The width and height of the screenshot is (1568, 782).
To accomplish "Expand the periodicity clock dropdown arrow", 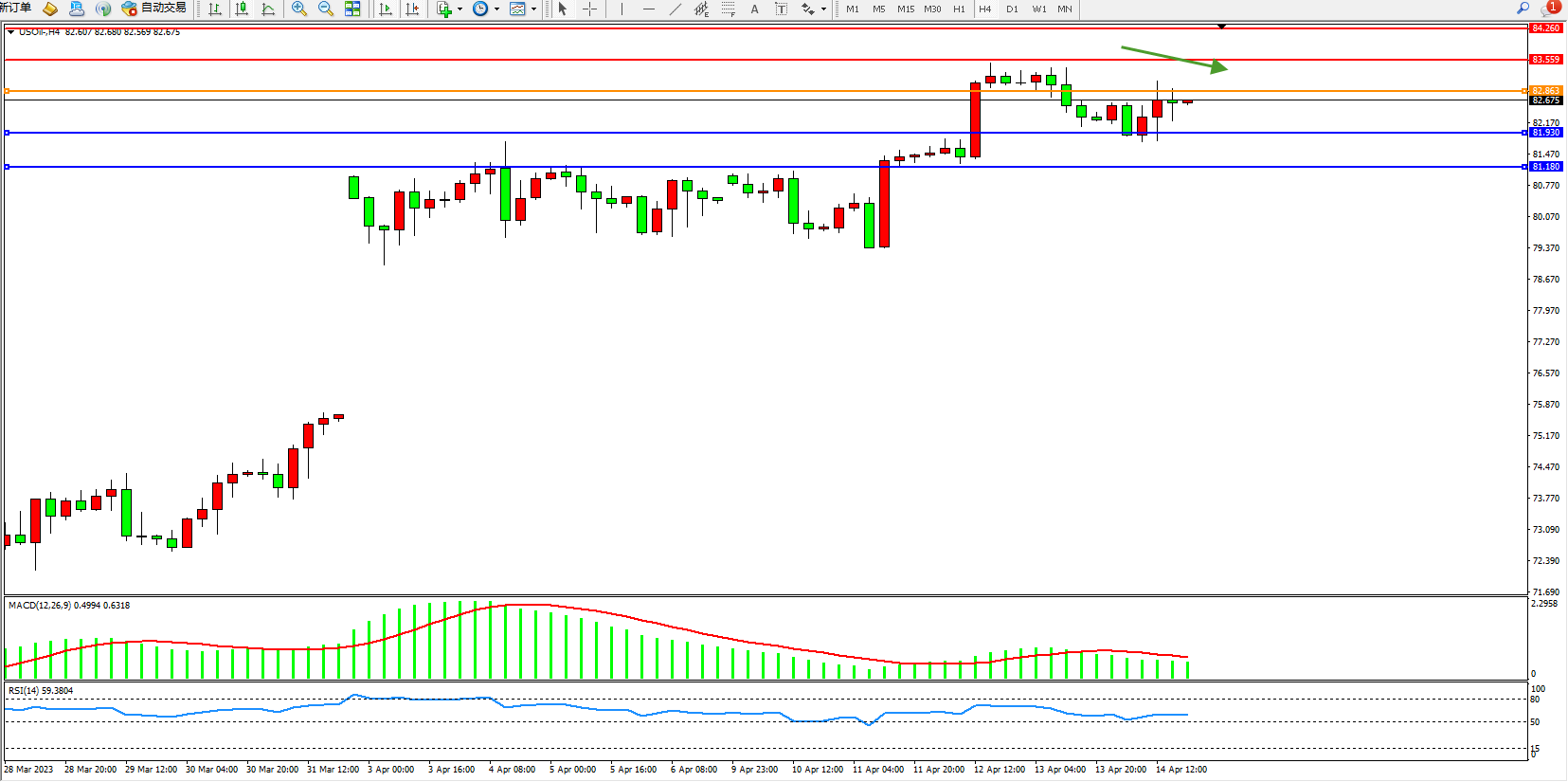I will (496, 9).
